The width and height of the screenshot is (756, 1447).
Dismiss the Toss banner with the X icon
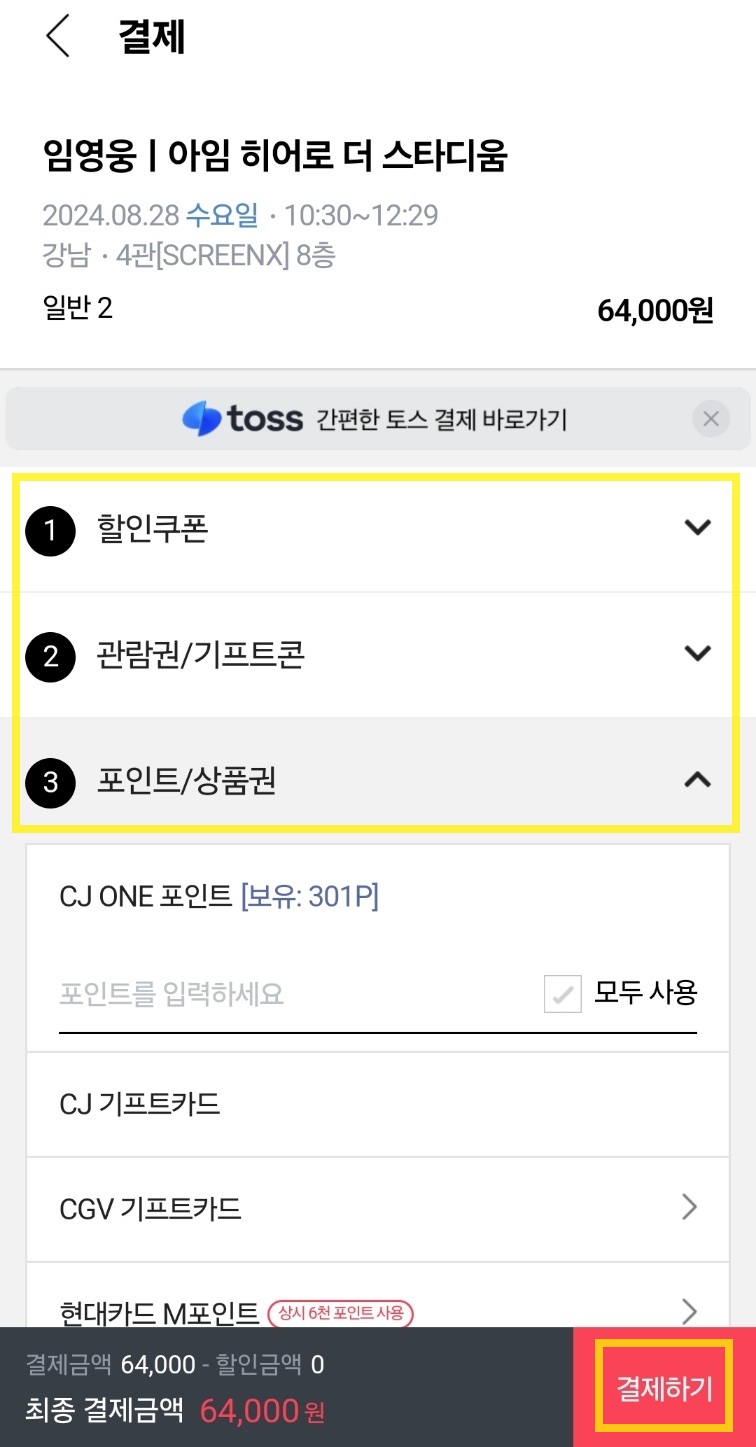coord(711,419)
